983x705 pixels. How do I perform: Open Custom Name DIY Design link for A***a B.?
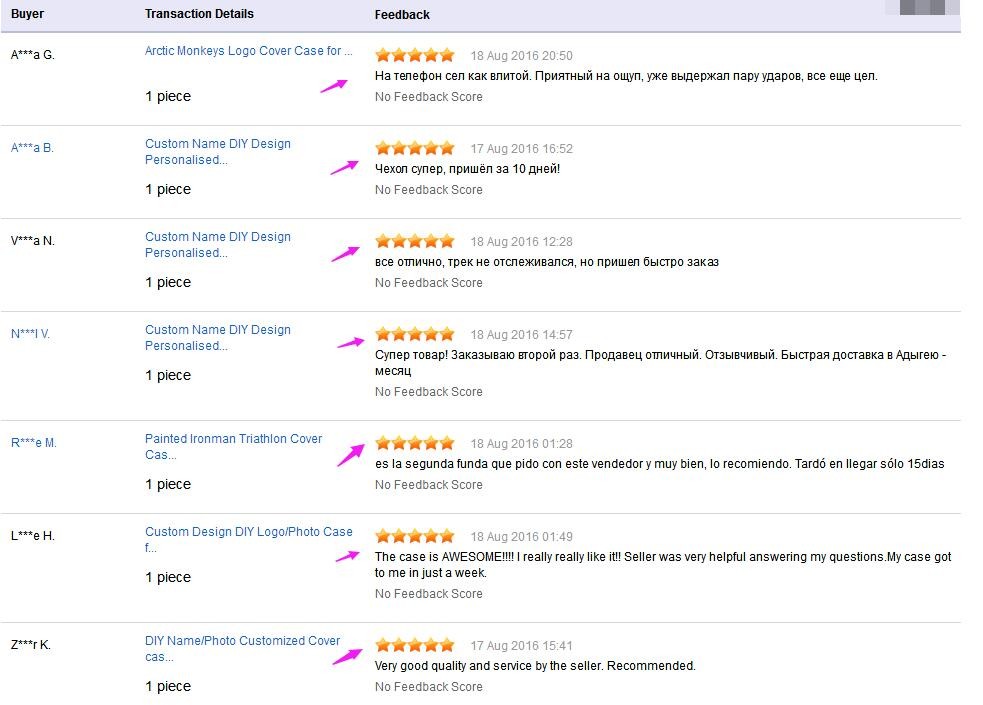[217, 144]
